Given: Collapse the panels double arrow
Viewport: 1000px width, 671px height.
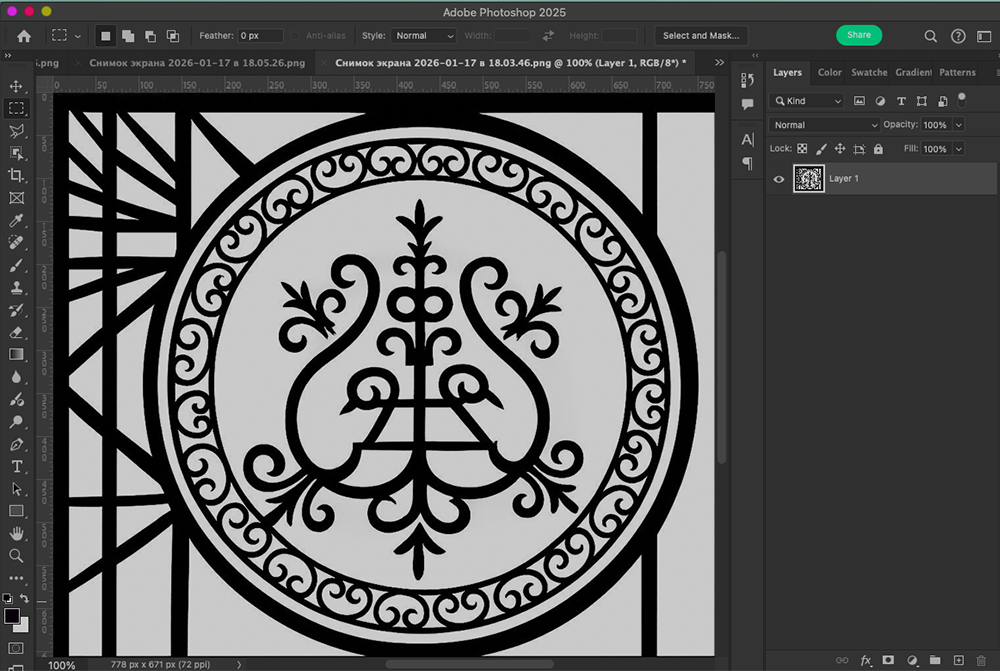Looking at the screenshot, I should click(755, 55).
